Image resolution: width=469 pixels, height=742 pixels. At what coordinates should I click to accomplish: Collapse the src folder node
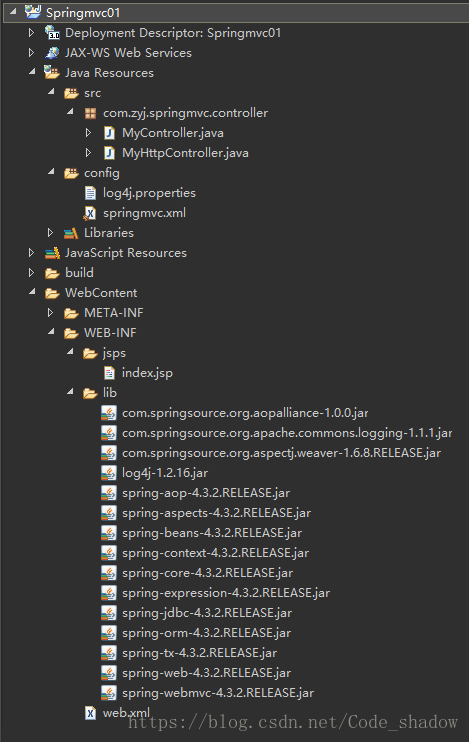(51, 92)
